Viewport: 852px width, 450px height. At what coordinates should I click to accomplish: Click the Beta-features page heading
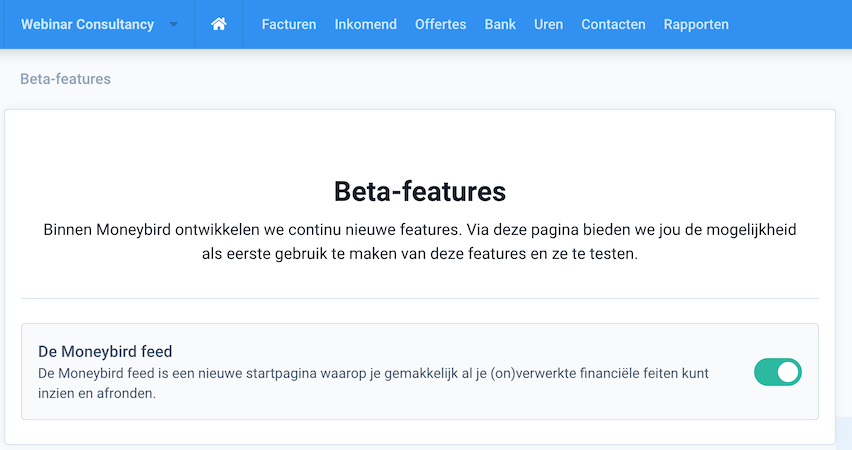[419, 191]
